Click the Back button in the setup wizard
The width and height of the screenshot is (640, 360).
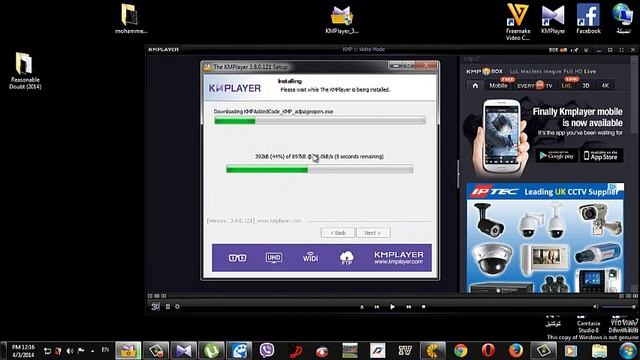coord(338,233)
